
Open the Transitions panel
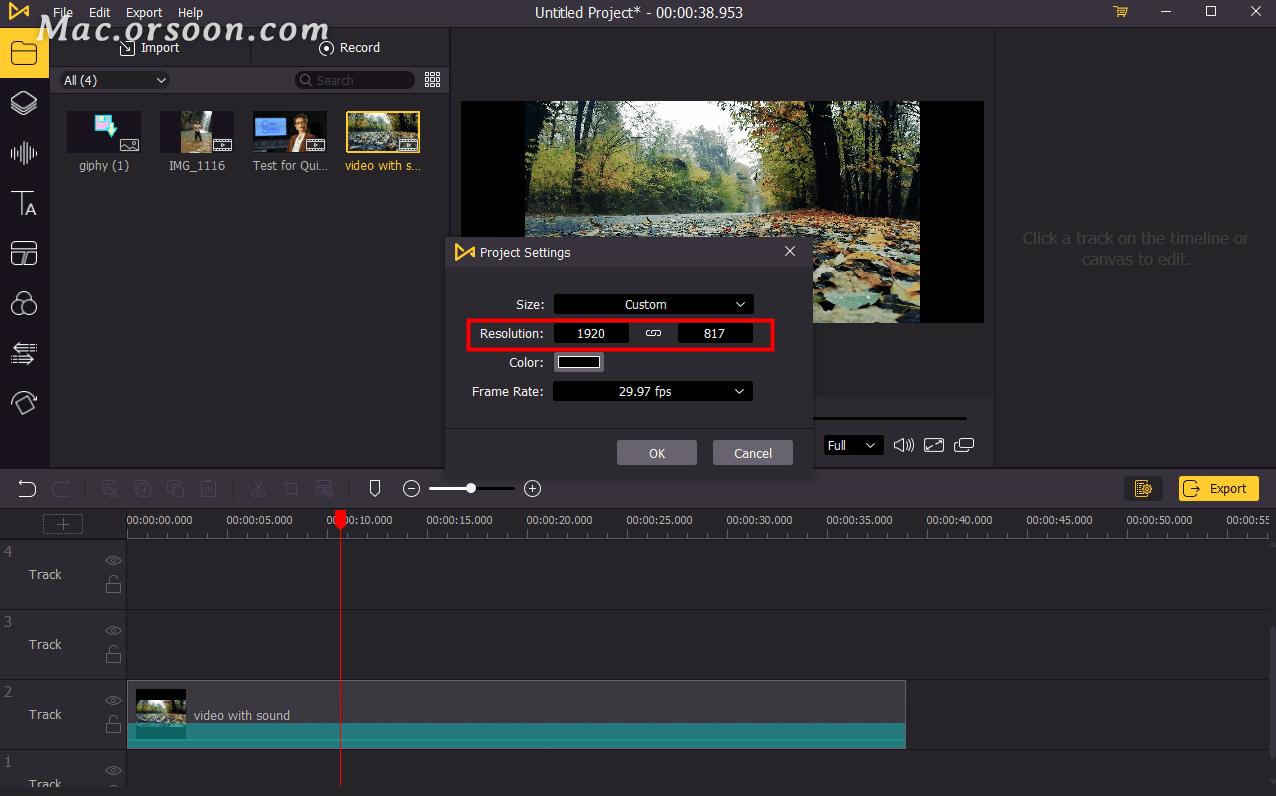pos(24,253)
